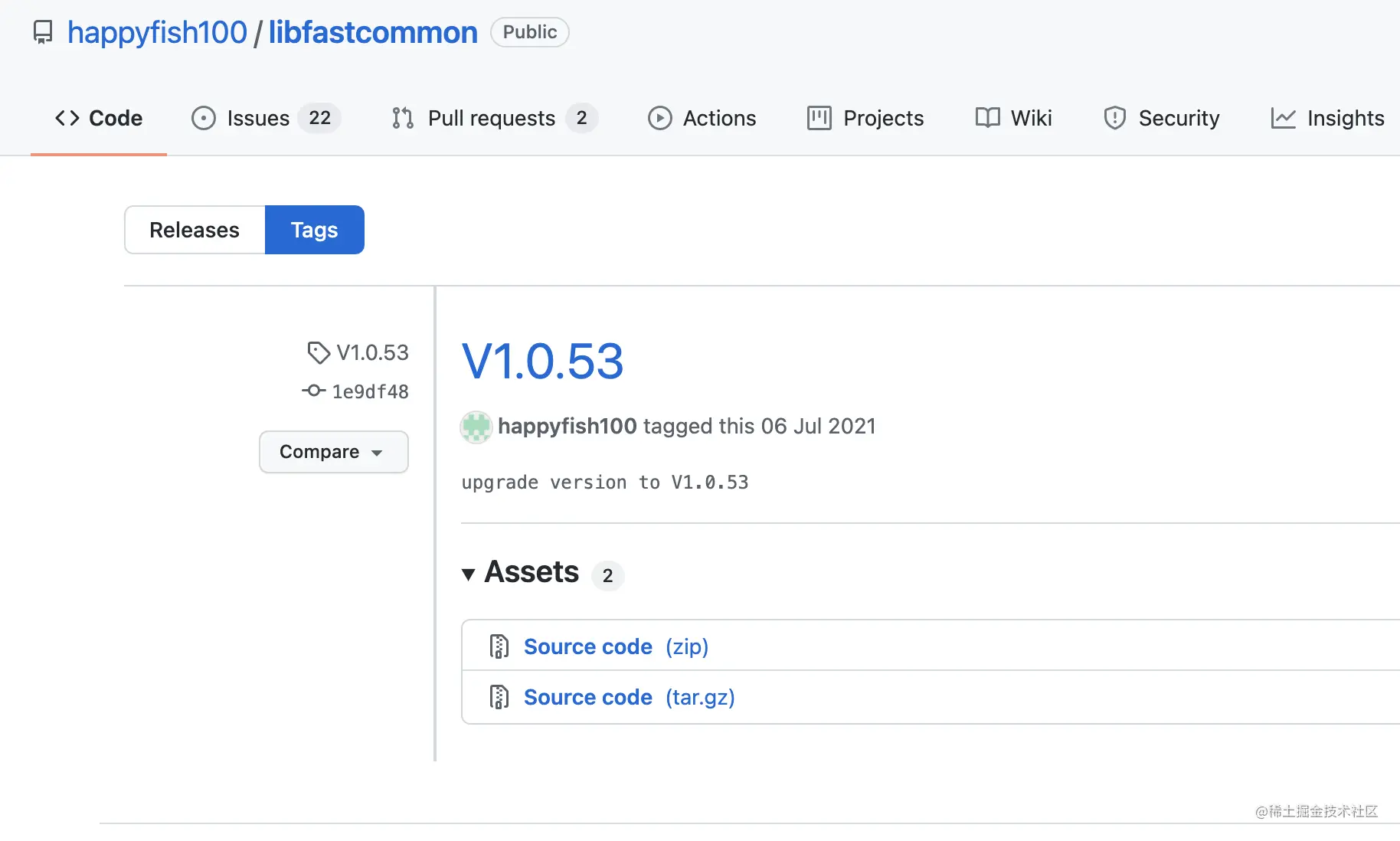Open the Projects tab
Screen dimensions: 1400x841
point(865,118)
